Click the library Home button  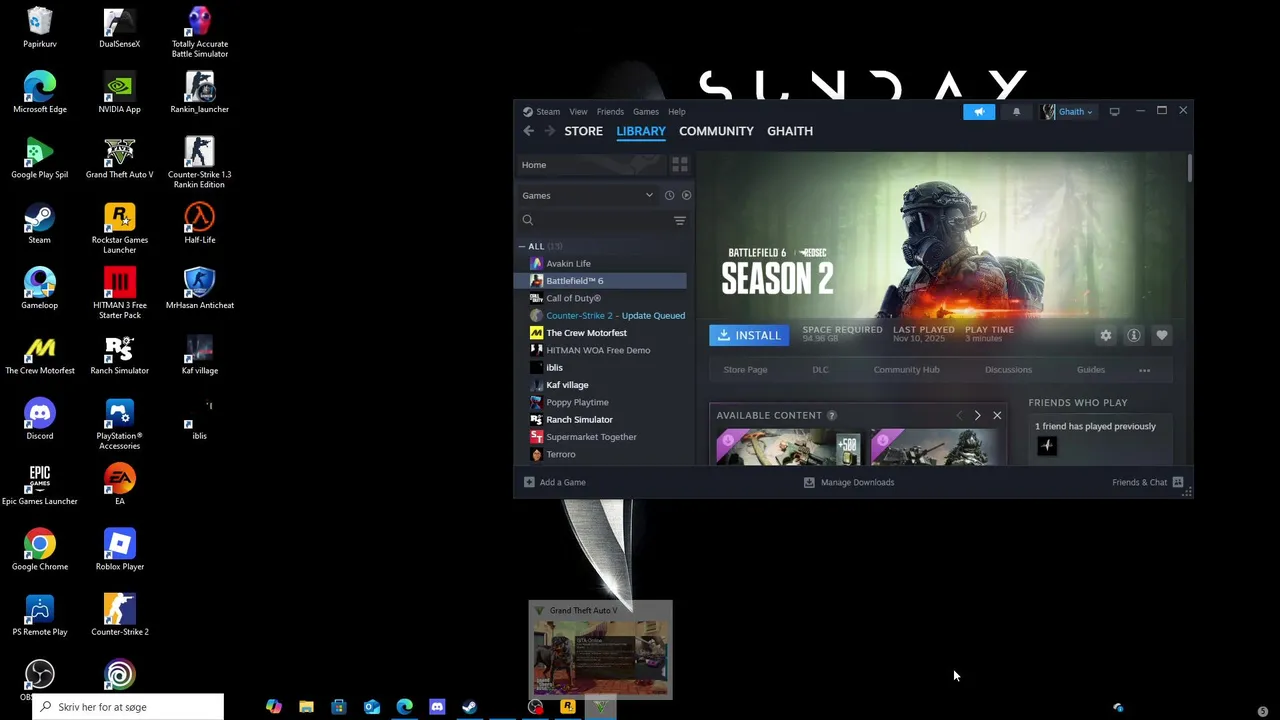pyautogui.click(x=591, y=164)
